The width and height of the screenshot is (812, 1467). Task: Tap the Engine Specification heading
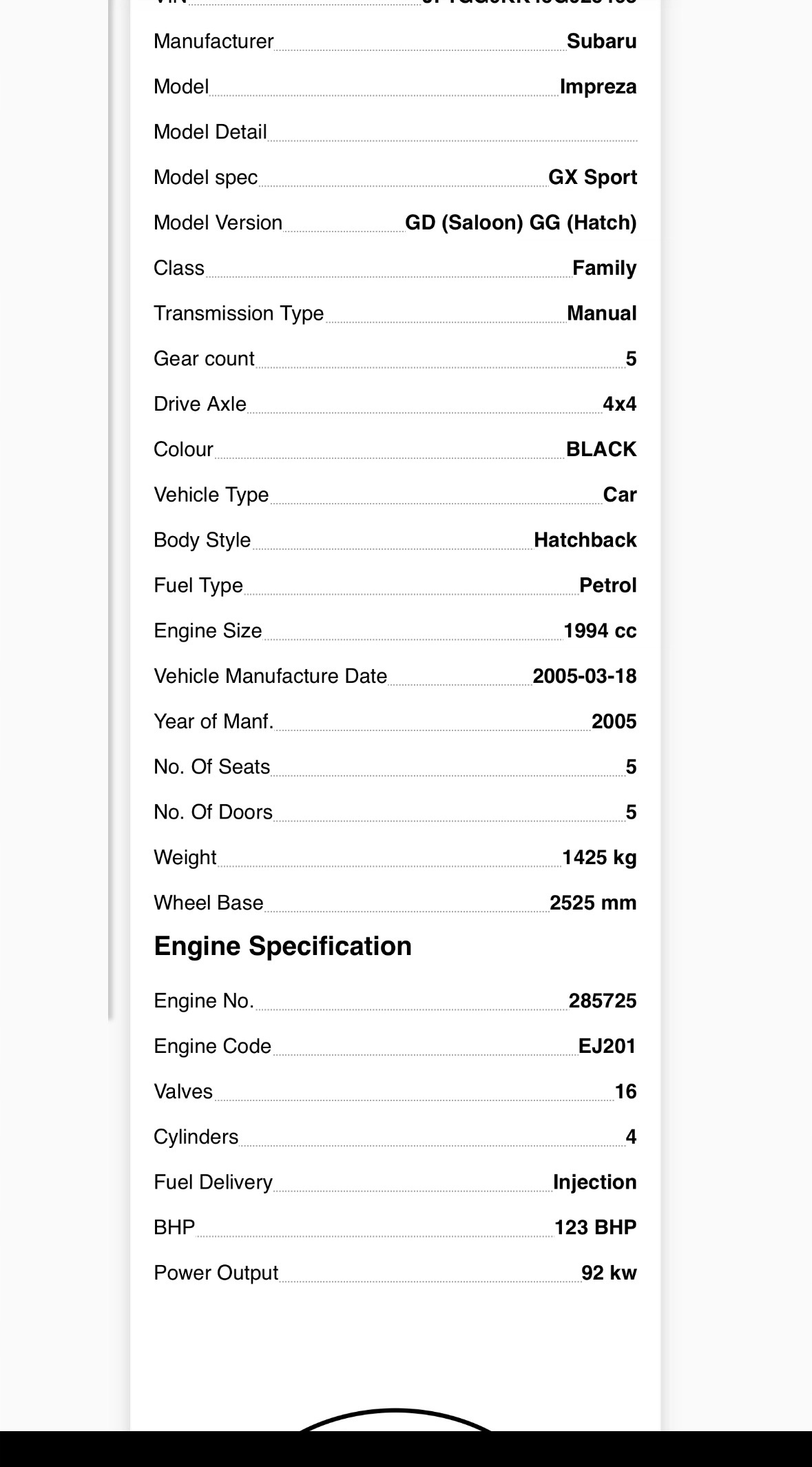pyautogui.click(x=282, y=947)
